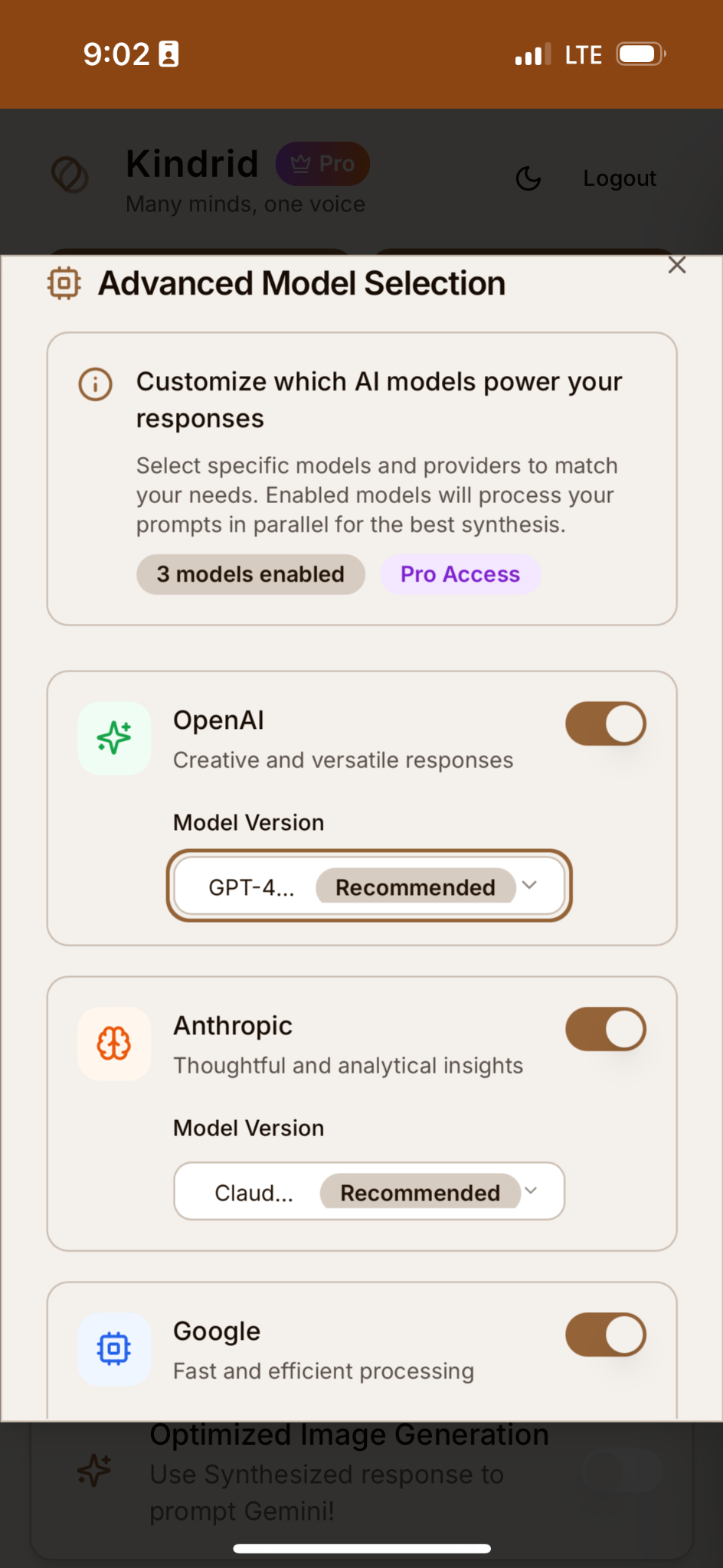The width and height of the screenshot is (723, 1568).
Task: Disable the OpenAI provider toggle
Action: point(606,724)
